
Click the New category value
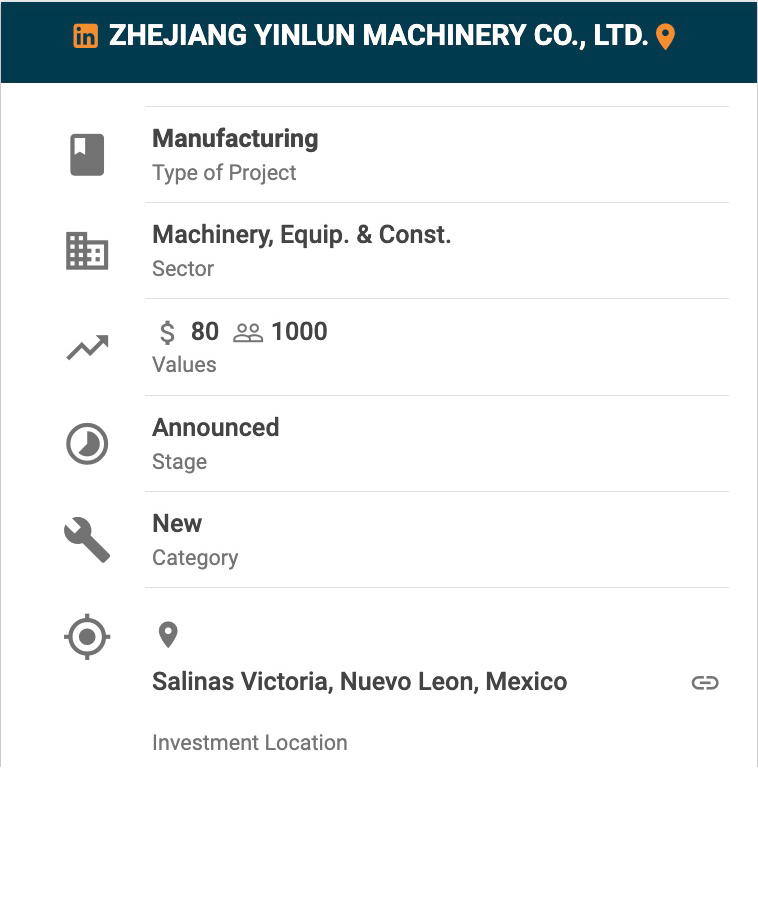pyautogui.click(x=177, y=524)
